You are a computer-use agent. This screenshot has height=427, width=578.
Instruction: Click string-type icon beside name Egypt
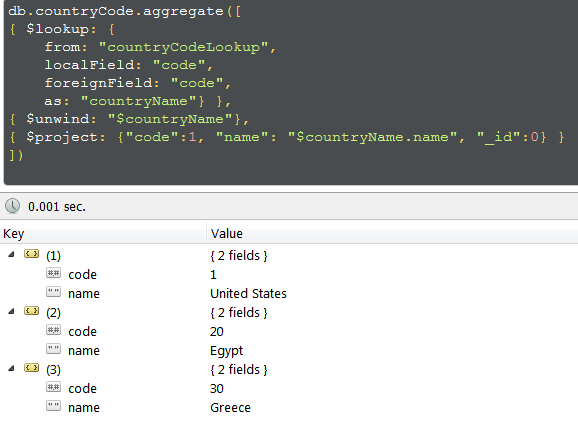[x=53, y=349]
